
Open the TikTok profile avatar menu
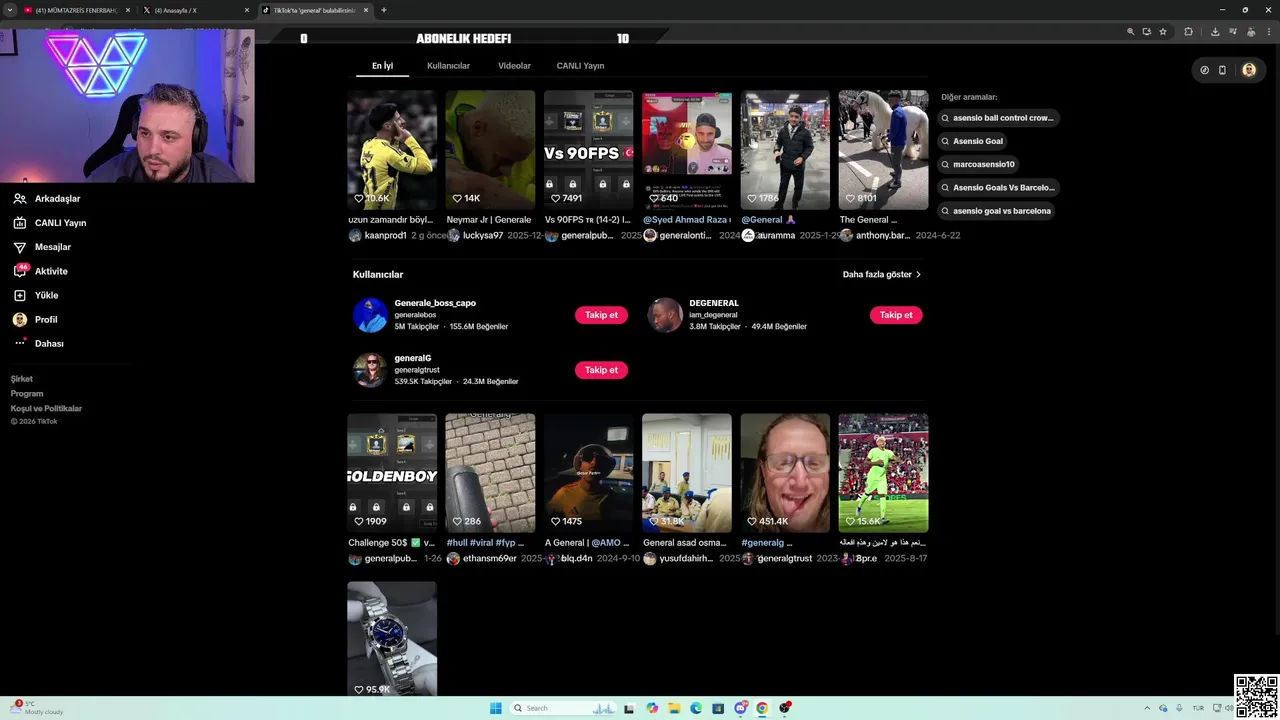(1249, 70)
